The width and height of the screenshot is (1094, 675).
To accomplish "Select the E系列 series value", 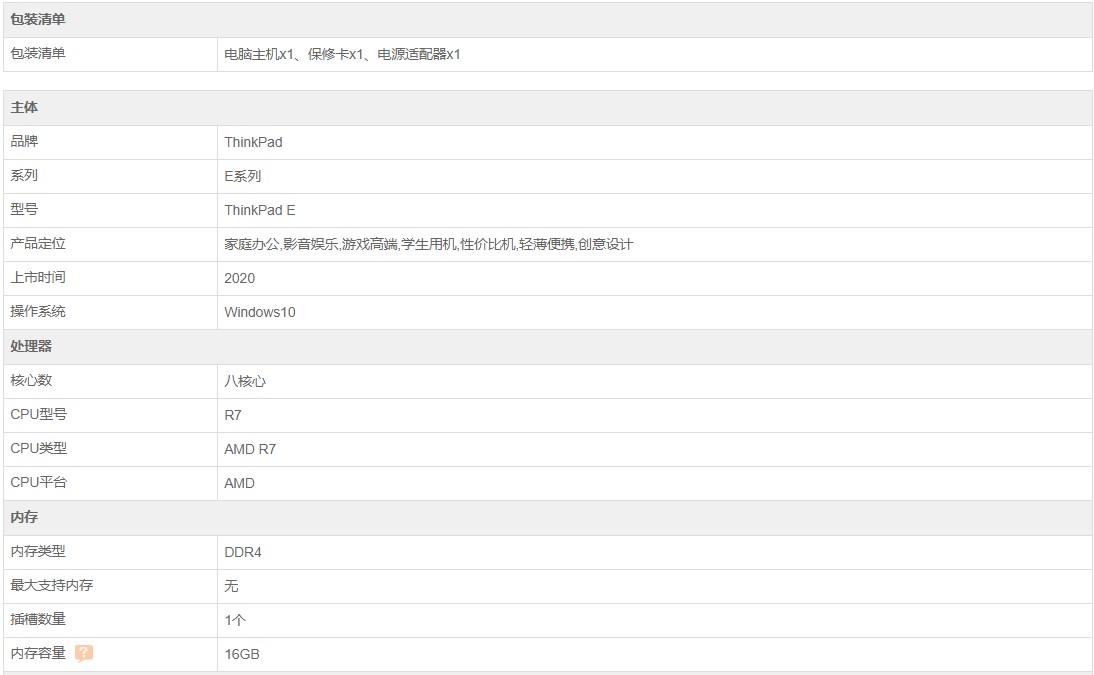I will point(242,177).
